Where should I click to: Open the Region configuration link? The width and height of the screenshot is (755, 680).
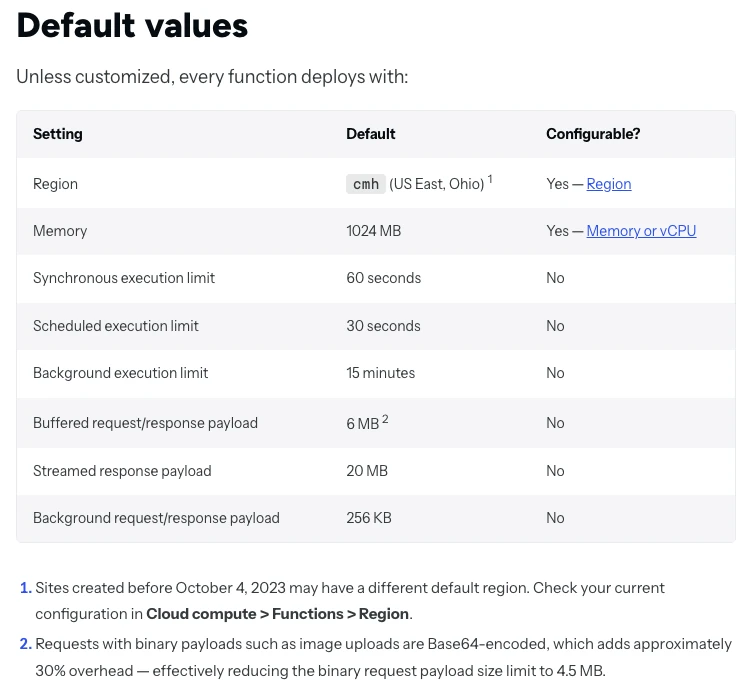click(609, 184)
